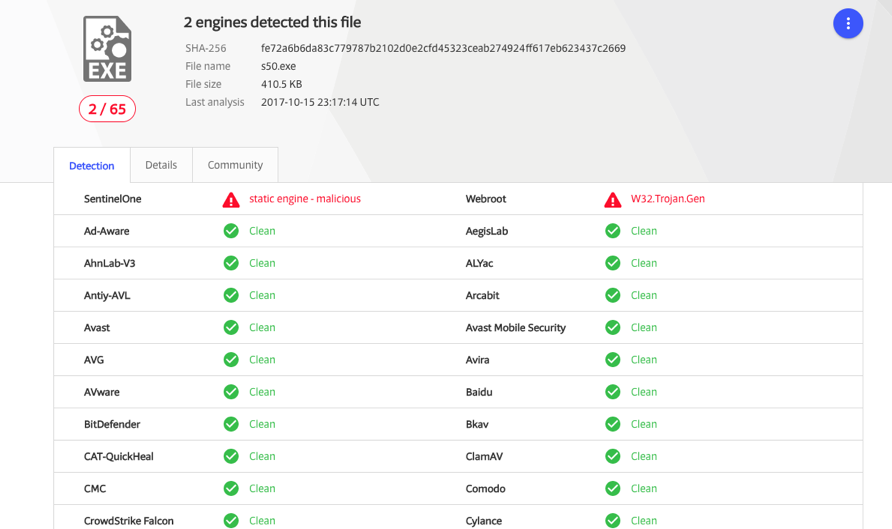Screen dimensions: 892x529
Task: Click the green check icon in the Avast row
Action: tap(231, 328)
